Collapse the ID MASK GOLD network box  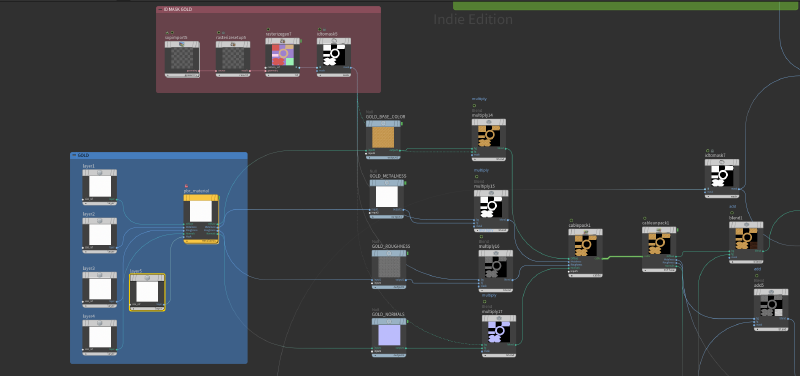[160, 9]
